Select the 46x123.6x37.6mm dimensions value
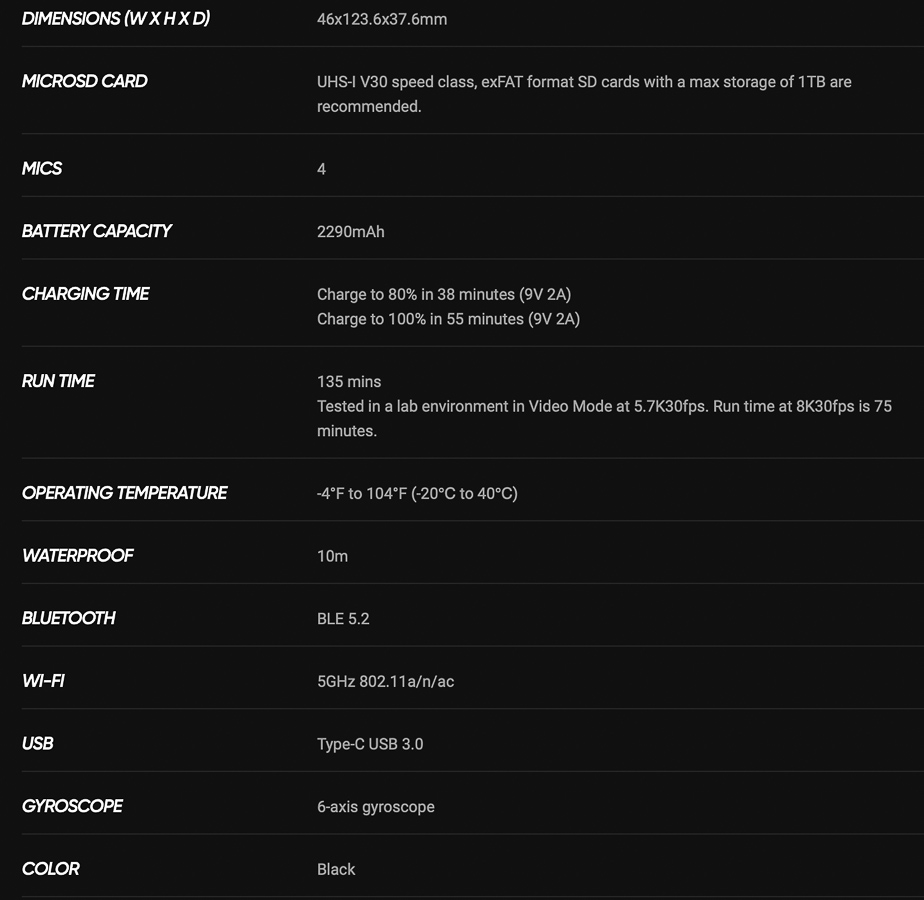The width and height of the screenshot is (924, 900). point(382,19)
